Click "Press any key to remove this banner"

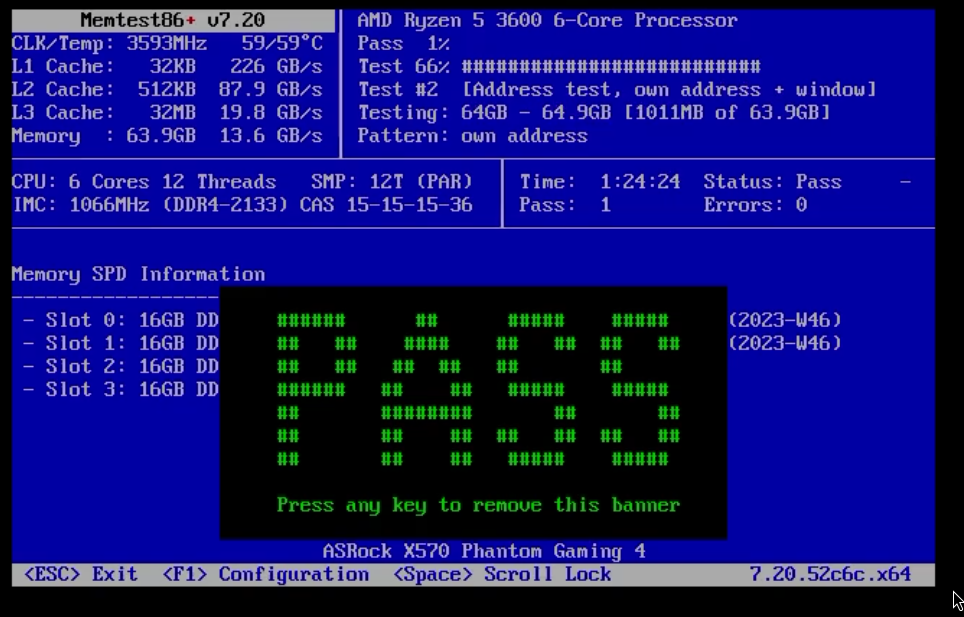click(x=477, y=505)
